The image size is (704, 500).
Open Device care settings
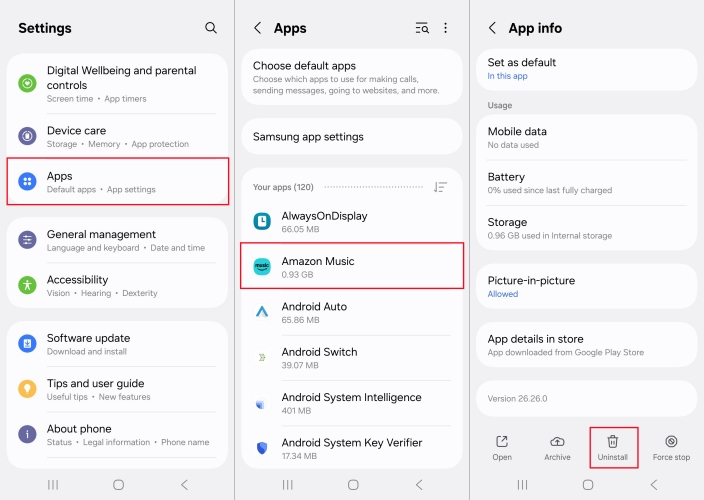pyautogui.click(x=118, y=136)
